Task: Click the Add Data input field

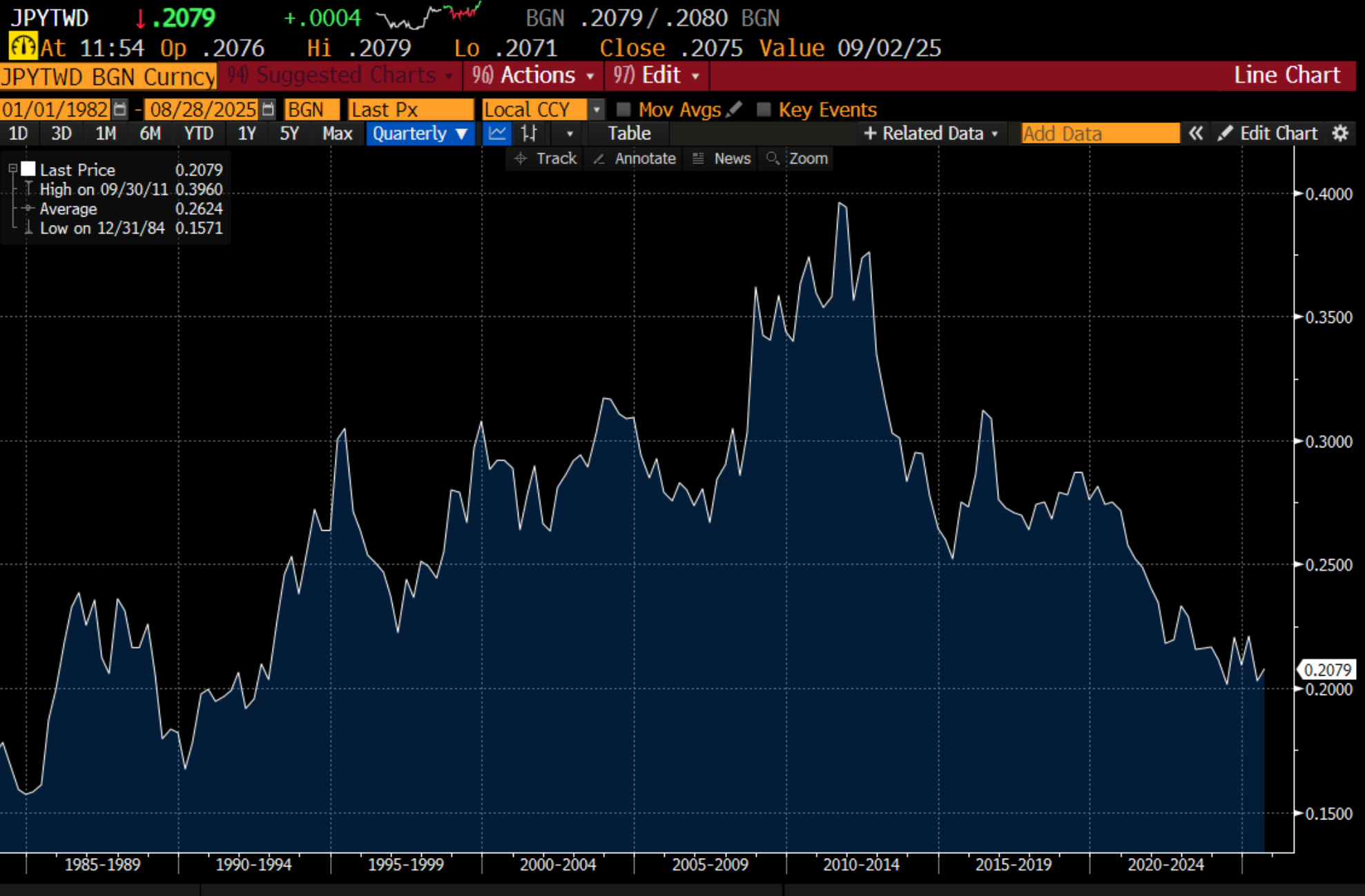Action: pyautogui.click(x=1100, y=133)
